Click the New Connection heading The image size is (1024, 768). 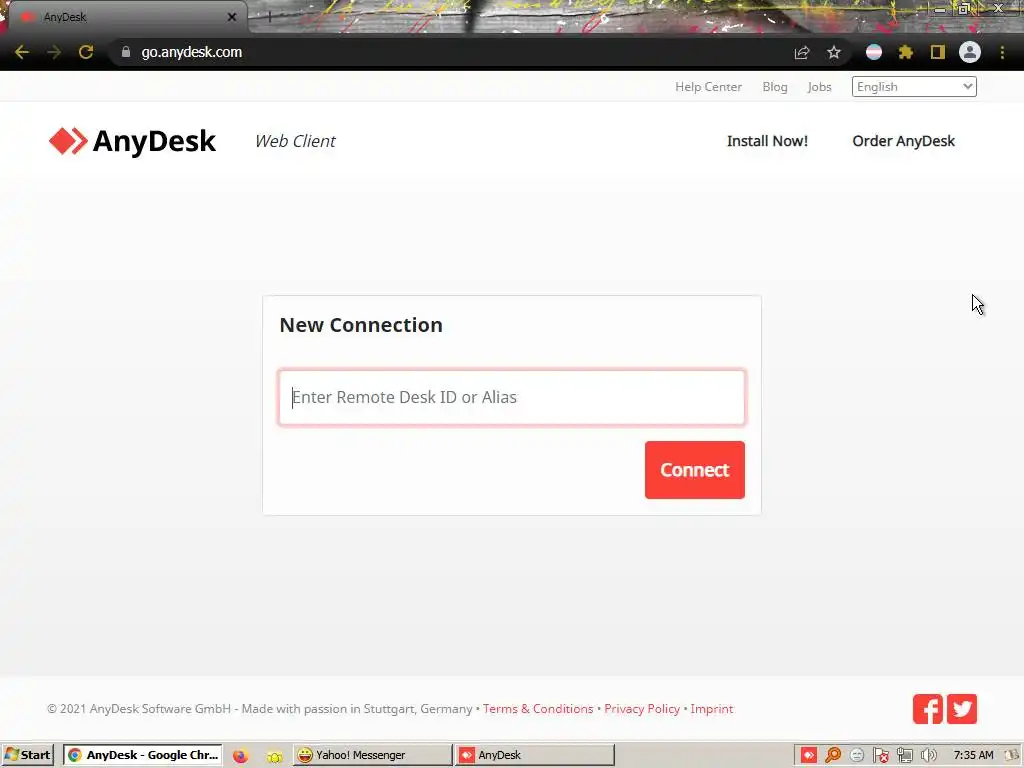361,325
